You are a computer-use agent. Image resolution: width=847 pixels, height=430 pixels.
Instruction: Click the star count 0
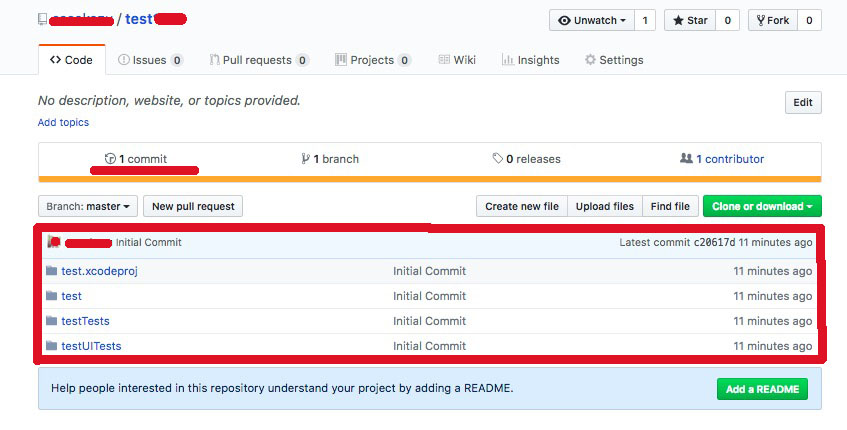728,21
